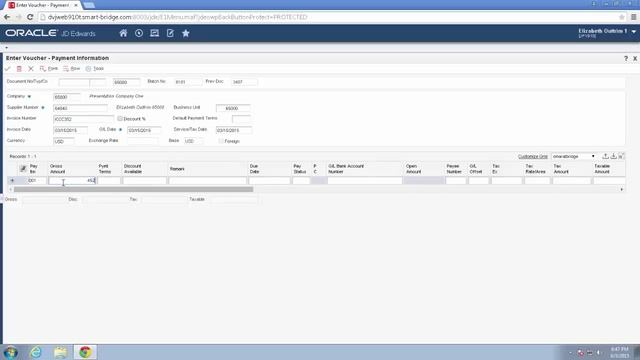Close the Enter Voucher form
640x360 pixels.
pyautogui.click(x=635, y=59)
